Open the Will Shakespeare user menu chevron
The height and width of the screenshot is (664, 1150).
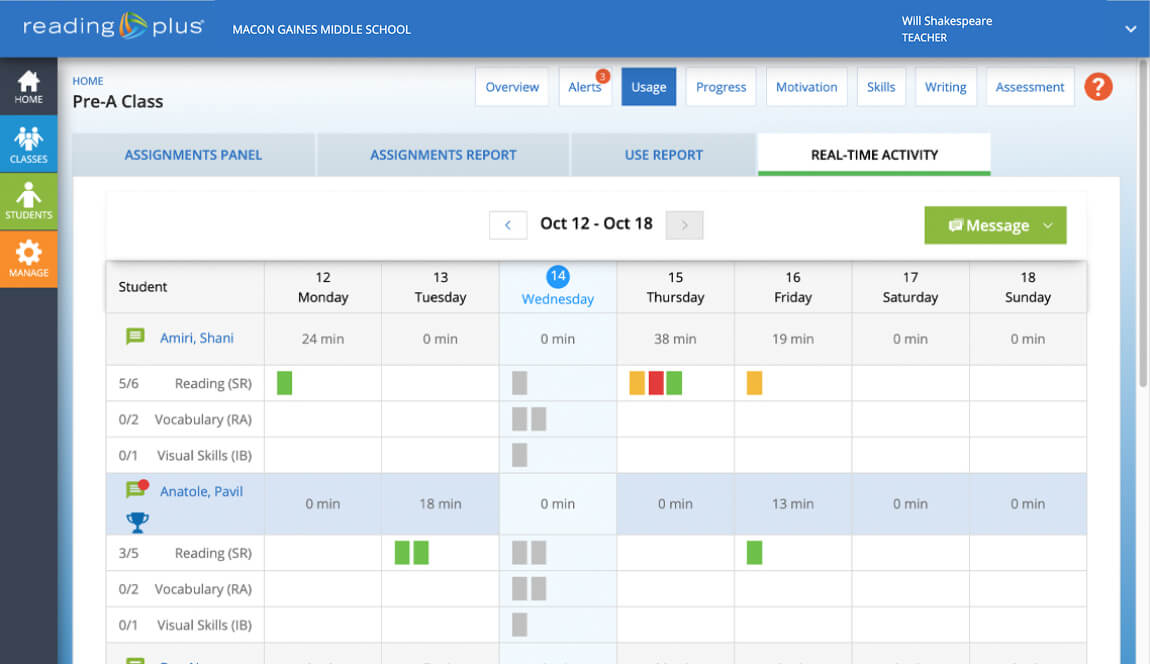coord(1130,29)
